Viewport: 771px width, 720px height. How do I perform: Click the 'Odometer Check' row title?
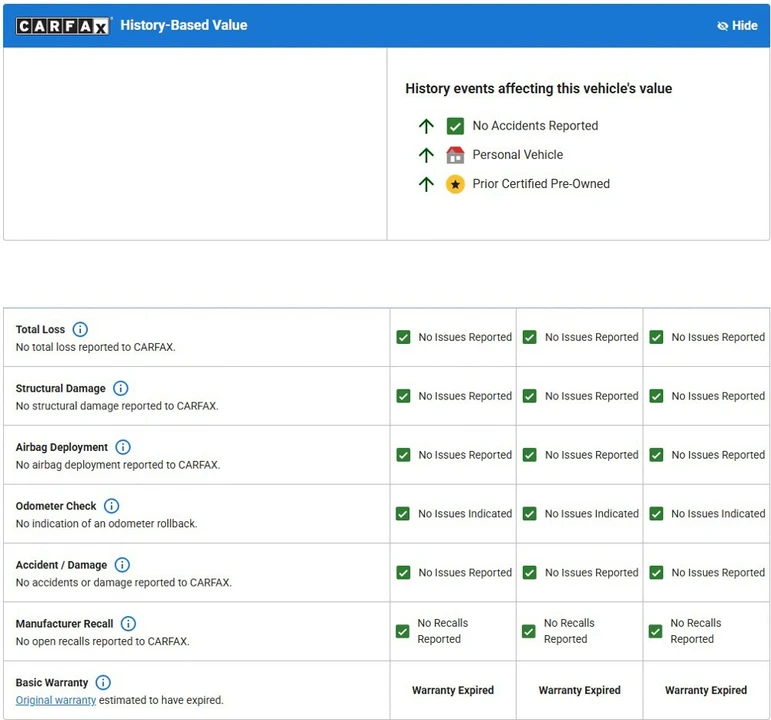coord(56,506)
